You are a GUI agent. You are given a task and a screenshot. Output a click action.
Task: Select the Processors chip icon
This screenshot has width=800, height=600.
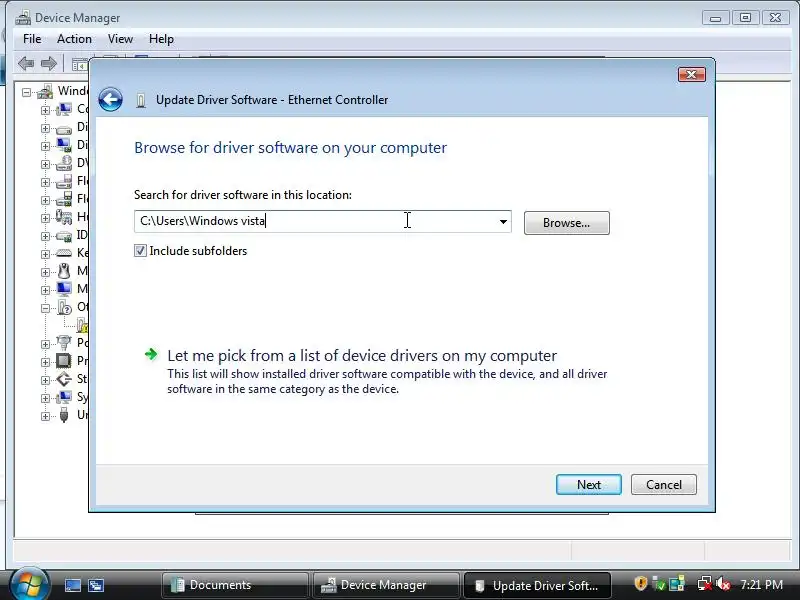pos(64,361)
